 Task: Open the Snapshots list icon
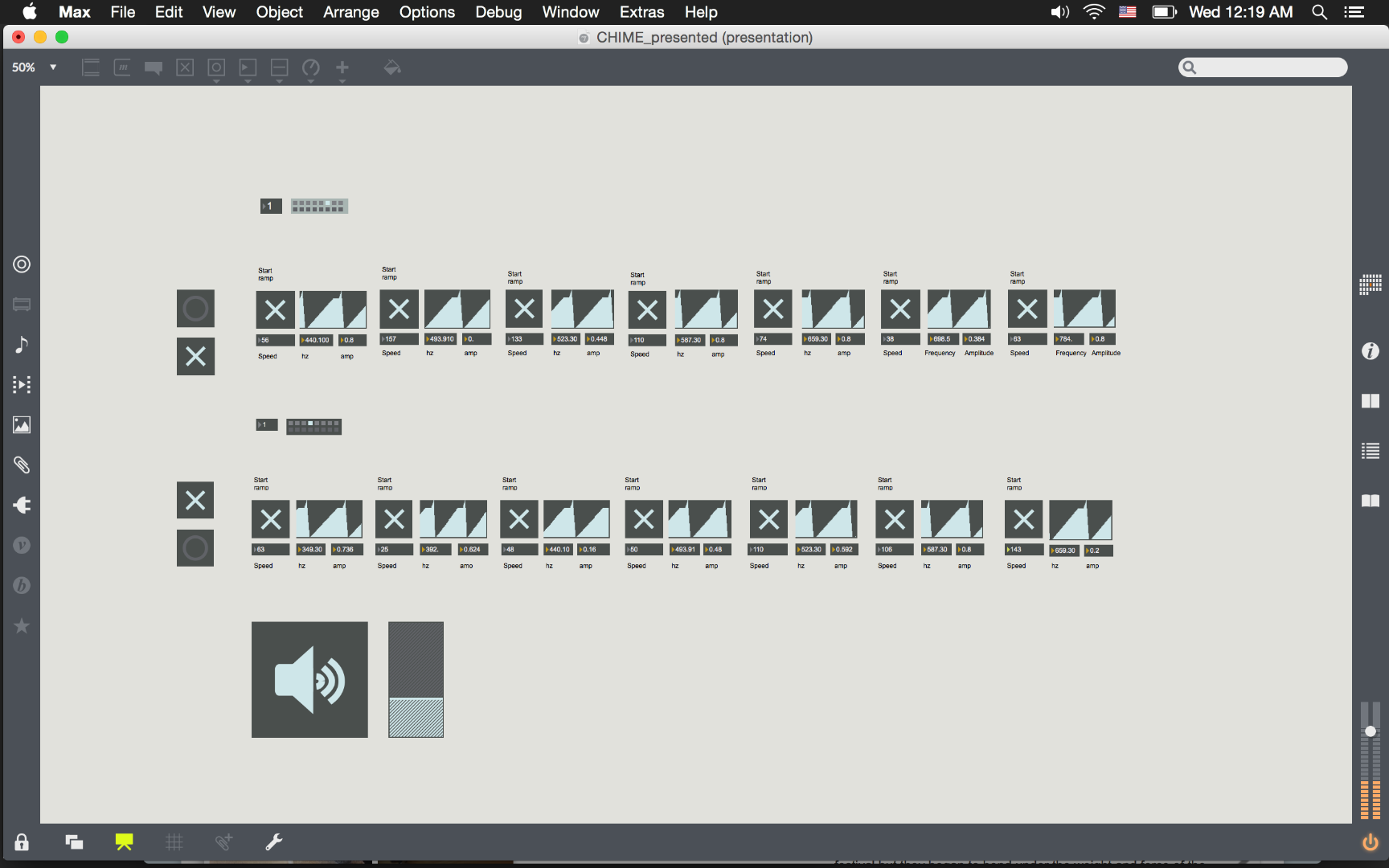pos(1371,451)
